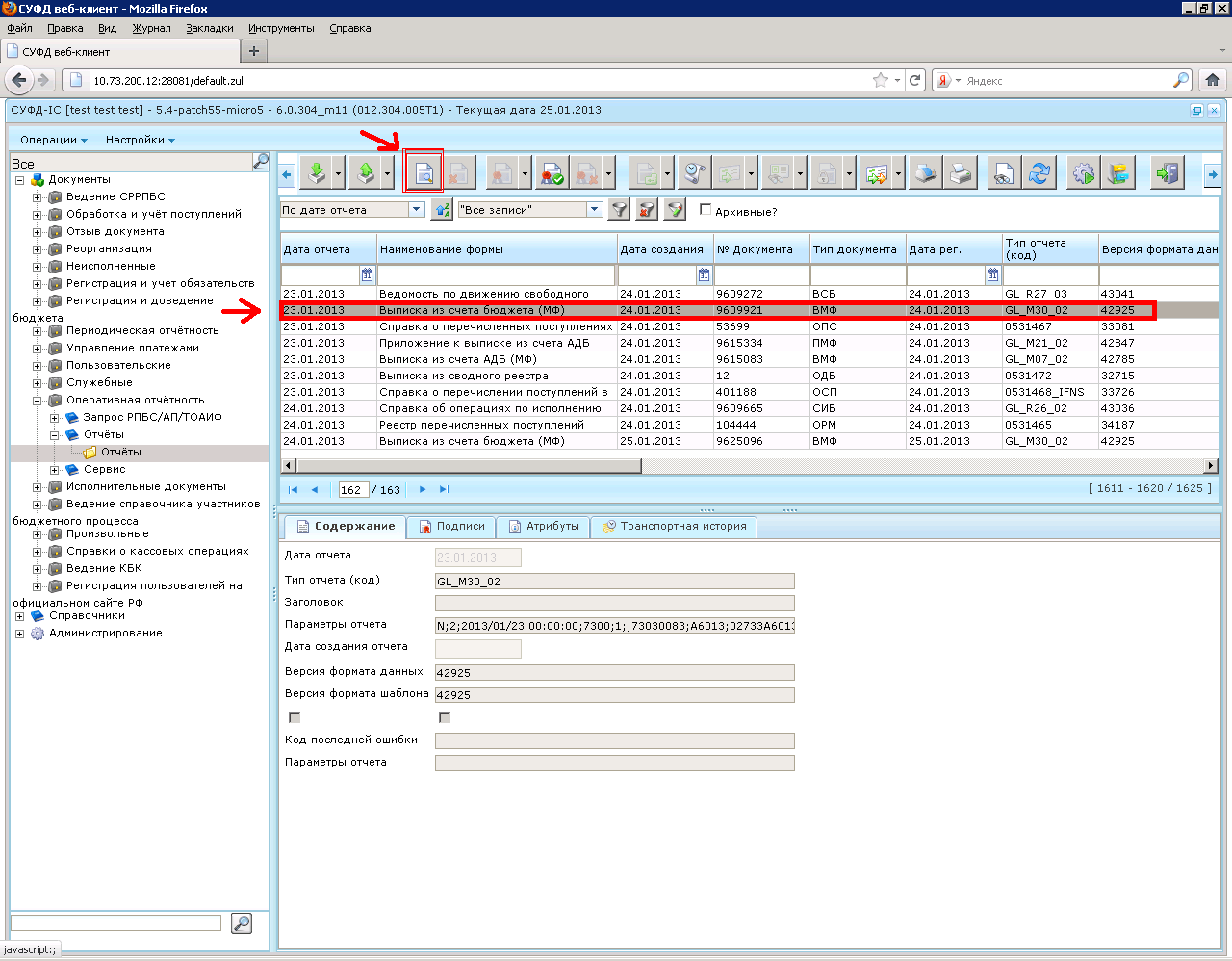Viewport: 1232px width, 961px height.
Task: Click magnifier icon next to 'Все' heading
Action: (x=260, y=162)
